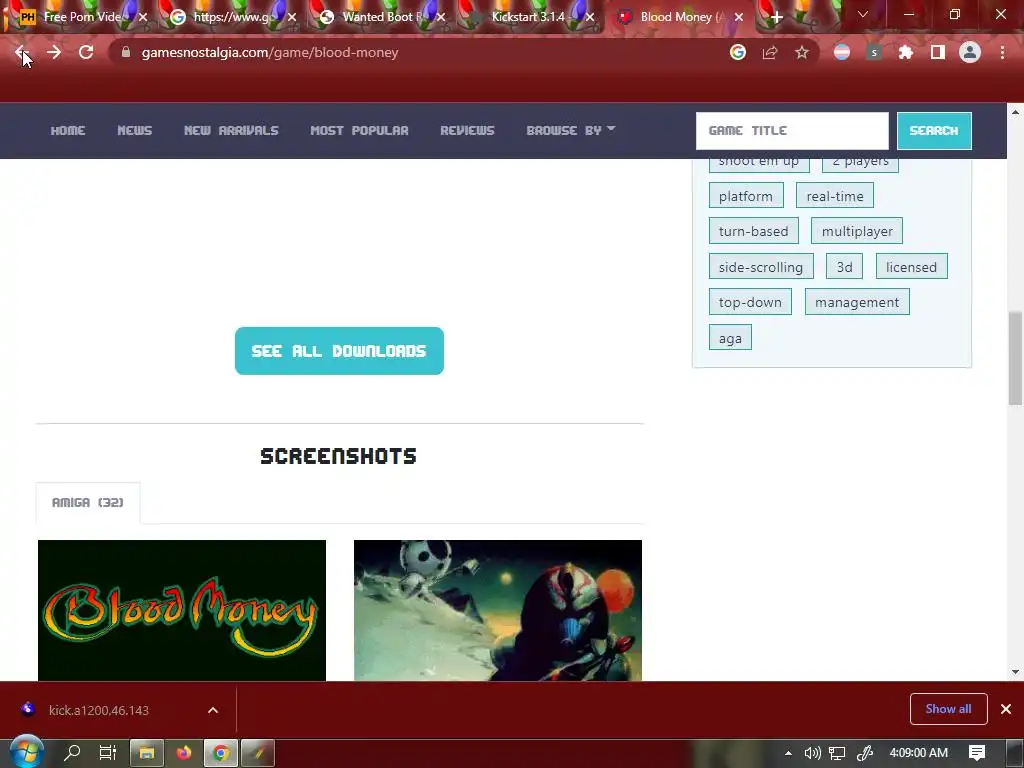Viewport: 1024px width, 768px height.
Task: Close the Wanted Boot tab
Action: [441, 18]
